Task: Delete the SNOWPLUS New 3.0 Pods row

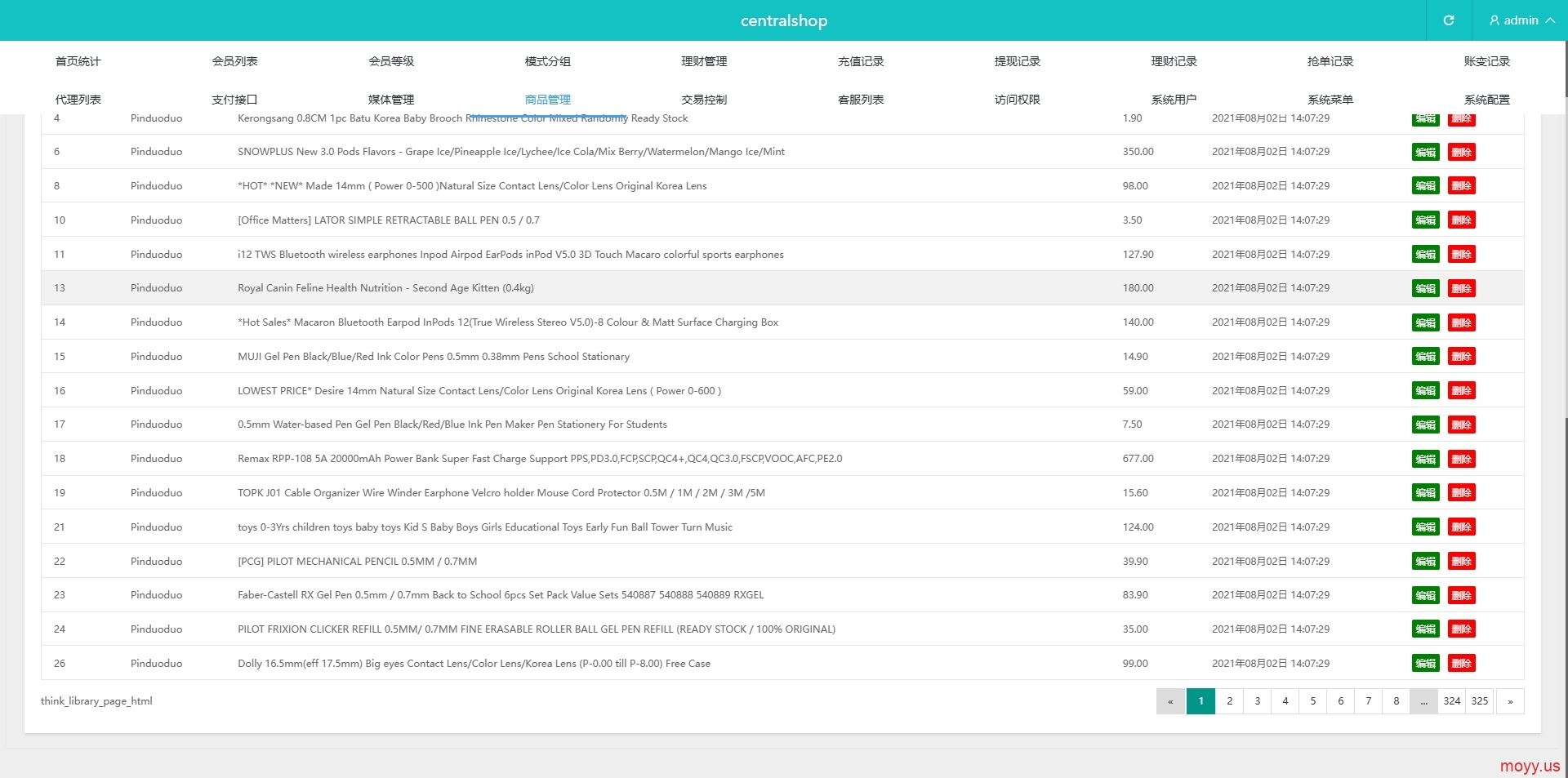Action: click(1462, 152)
